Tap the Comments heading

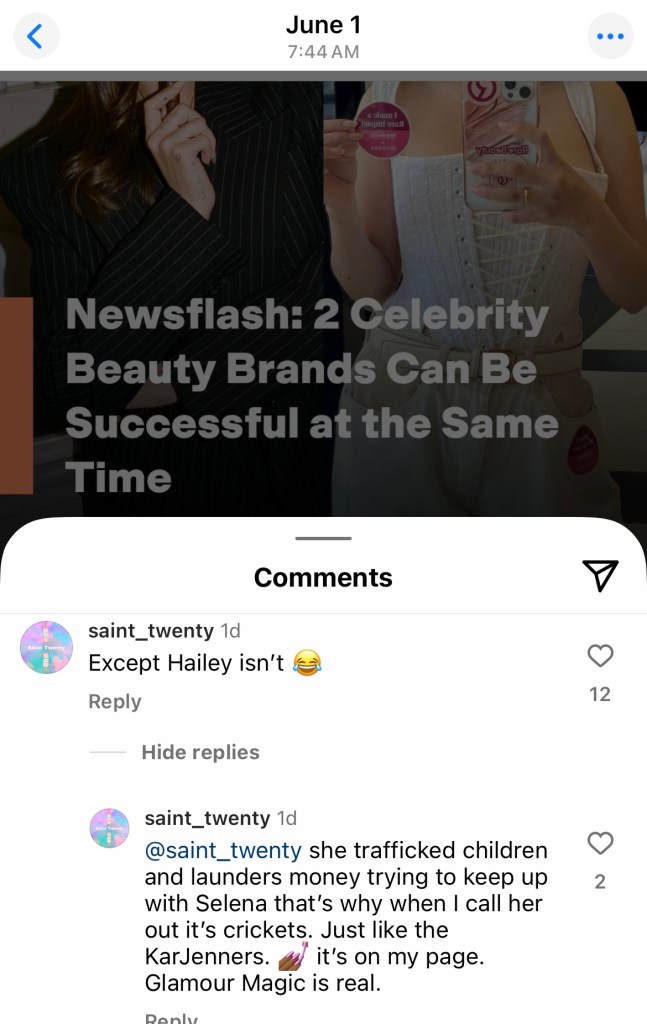[x=323, y=577]
